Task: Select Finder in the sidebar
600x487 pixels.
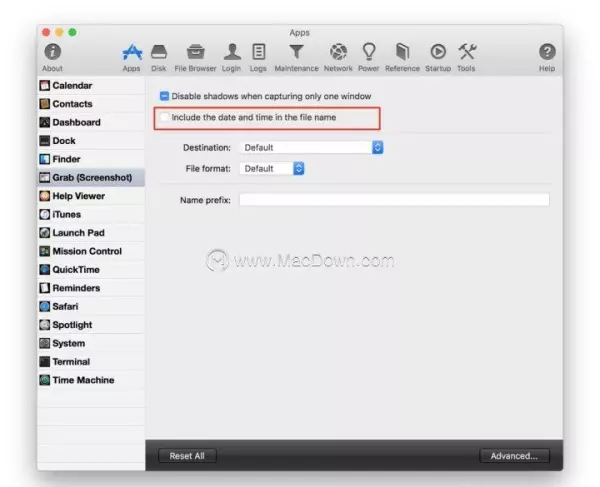Action: tap(91, 159)
